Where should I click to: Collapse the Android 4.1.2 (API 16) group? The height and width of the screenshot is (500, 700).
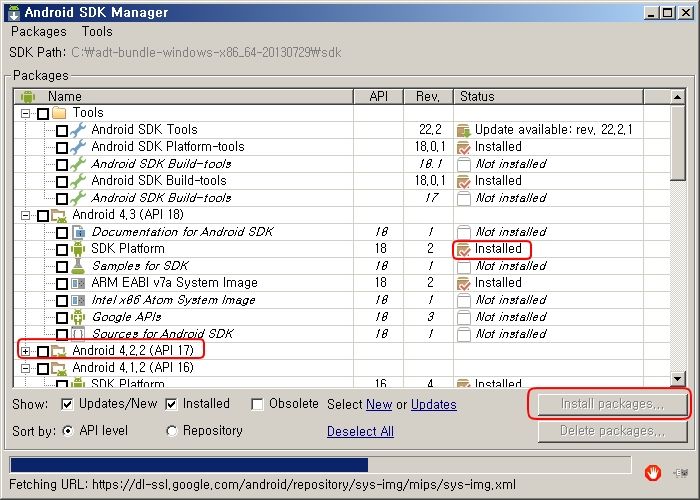pyautogui.click(x=25, y=369)
